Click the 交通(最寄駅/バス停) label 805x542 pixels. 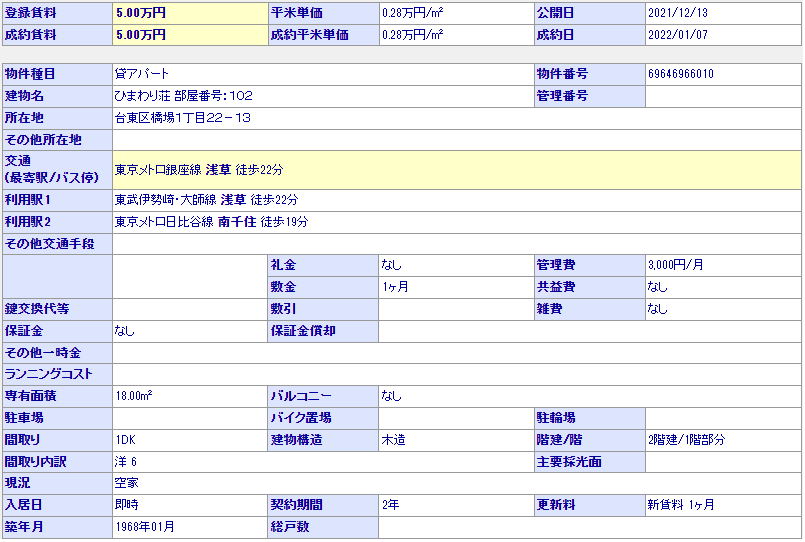(51, 170)
